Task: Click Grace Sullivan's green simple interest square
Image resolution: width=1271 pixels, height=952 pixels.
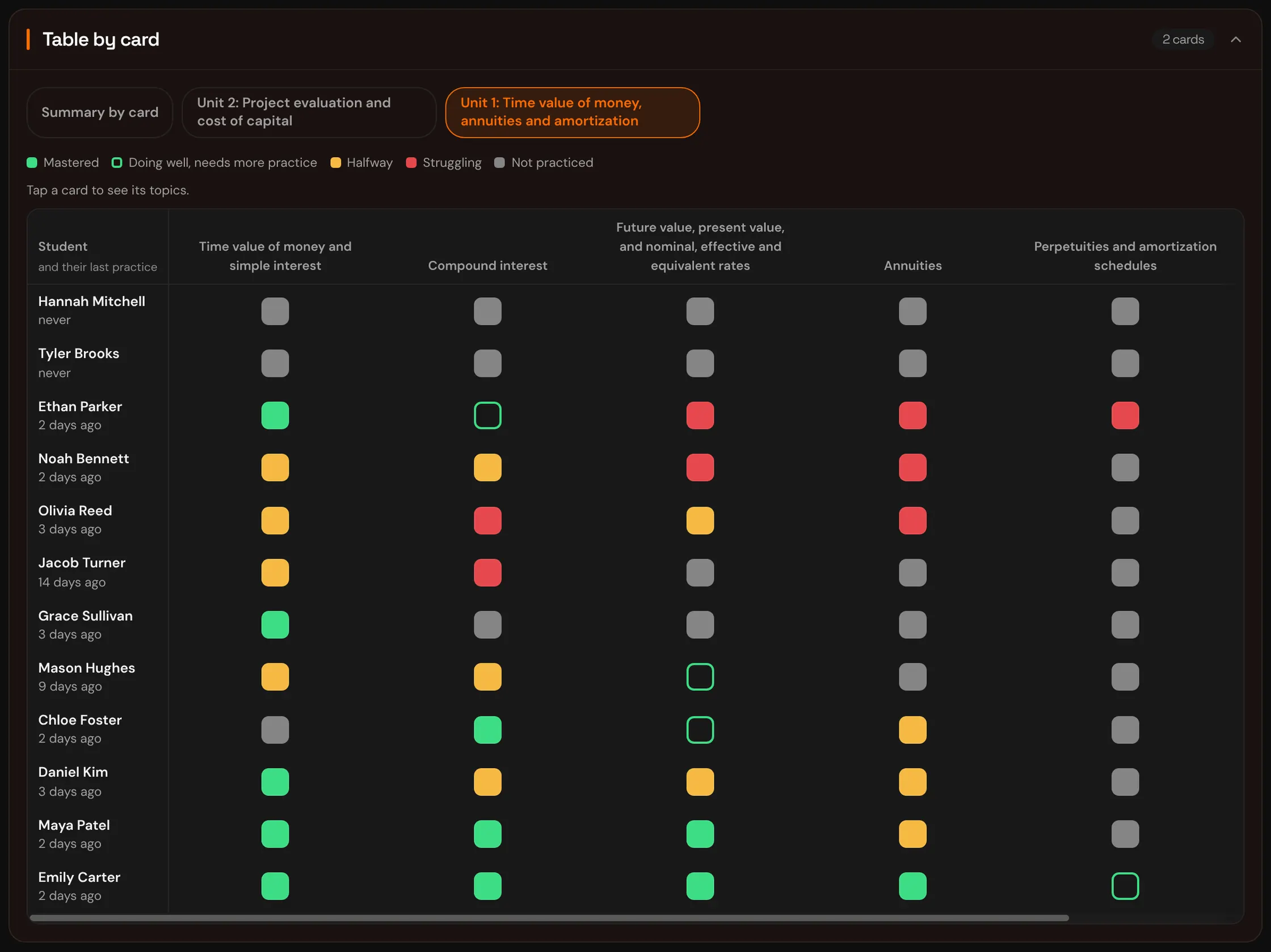Action: [x=275, y=625]
